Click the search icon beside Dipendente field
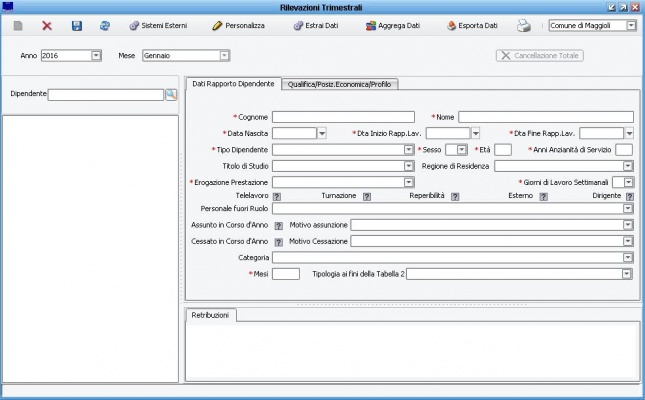The image size is (645, 400). [171, 94]
